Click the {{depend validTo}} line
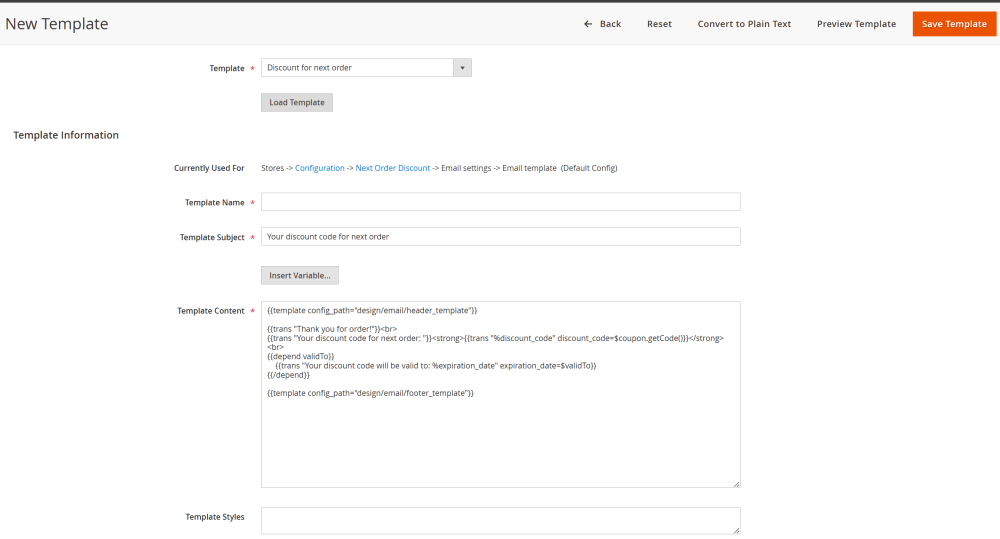Image resolution: width=1000 pixels, height=539 pixels. click(x=300, y=357)
